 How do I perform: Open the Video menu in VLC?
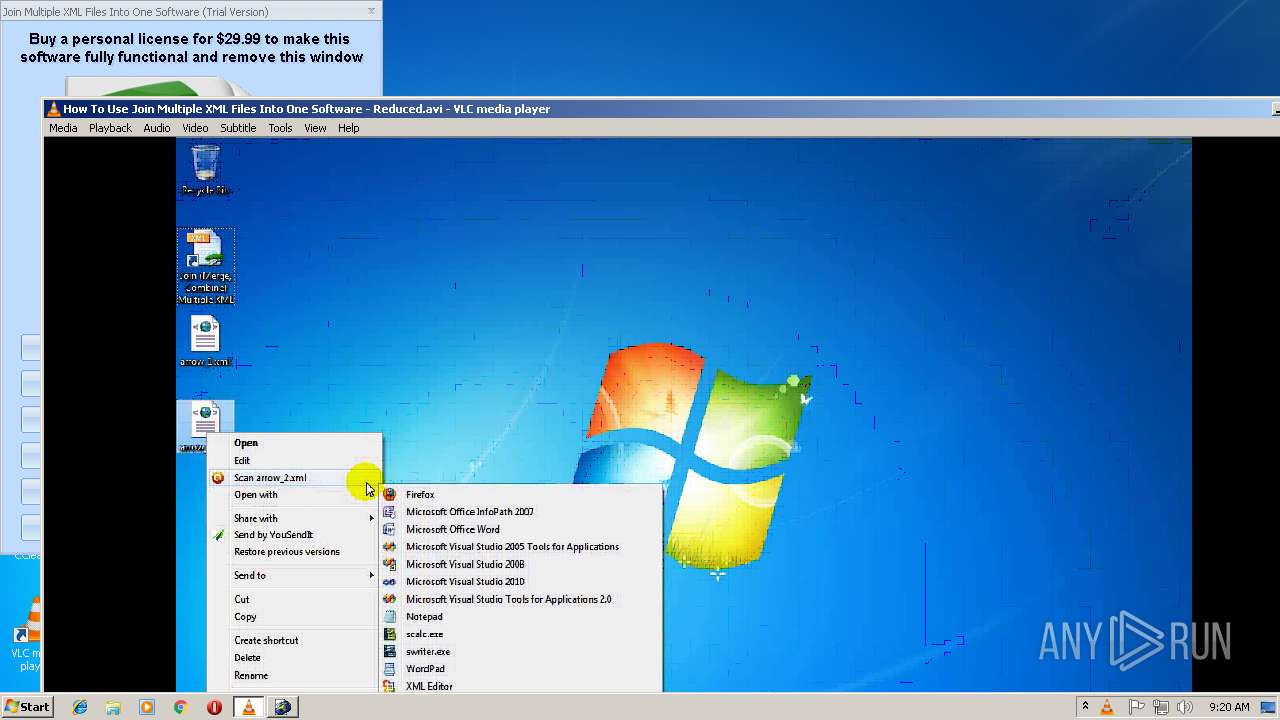coord(195,128)
